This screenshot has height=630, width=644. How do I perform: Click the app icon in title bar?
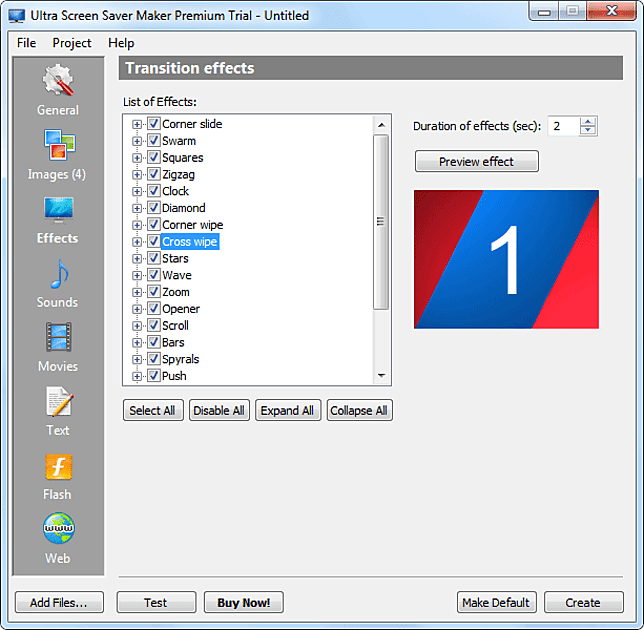coord(16,16)
